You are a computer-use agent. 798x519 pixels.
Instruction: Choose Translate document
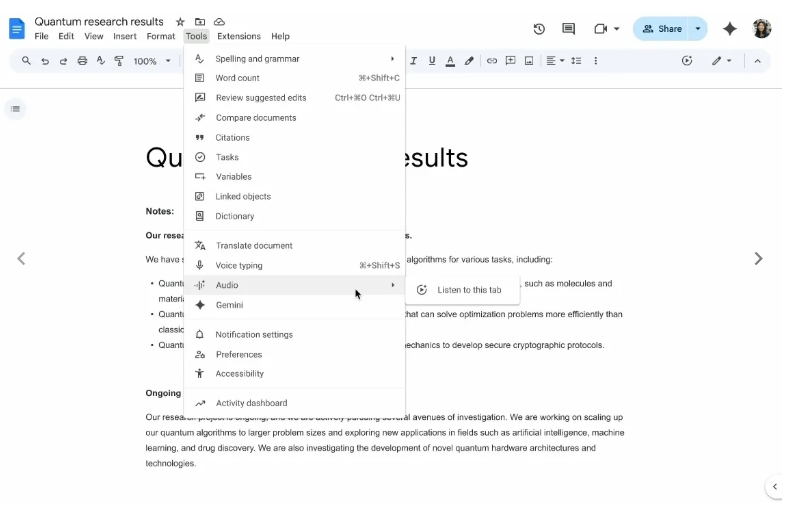coord(295,246)
